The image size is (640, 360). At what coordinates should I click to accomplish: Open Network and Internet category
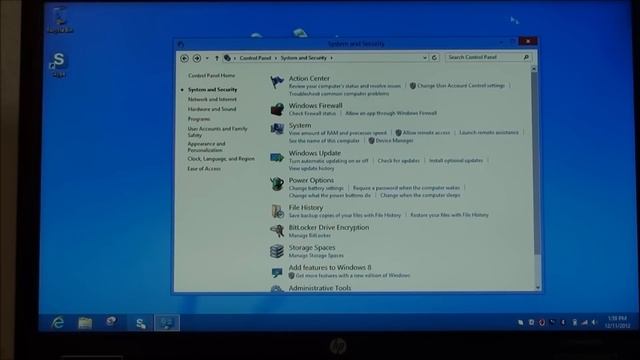(x=212, y=99)
